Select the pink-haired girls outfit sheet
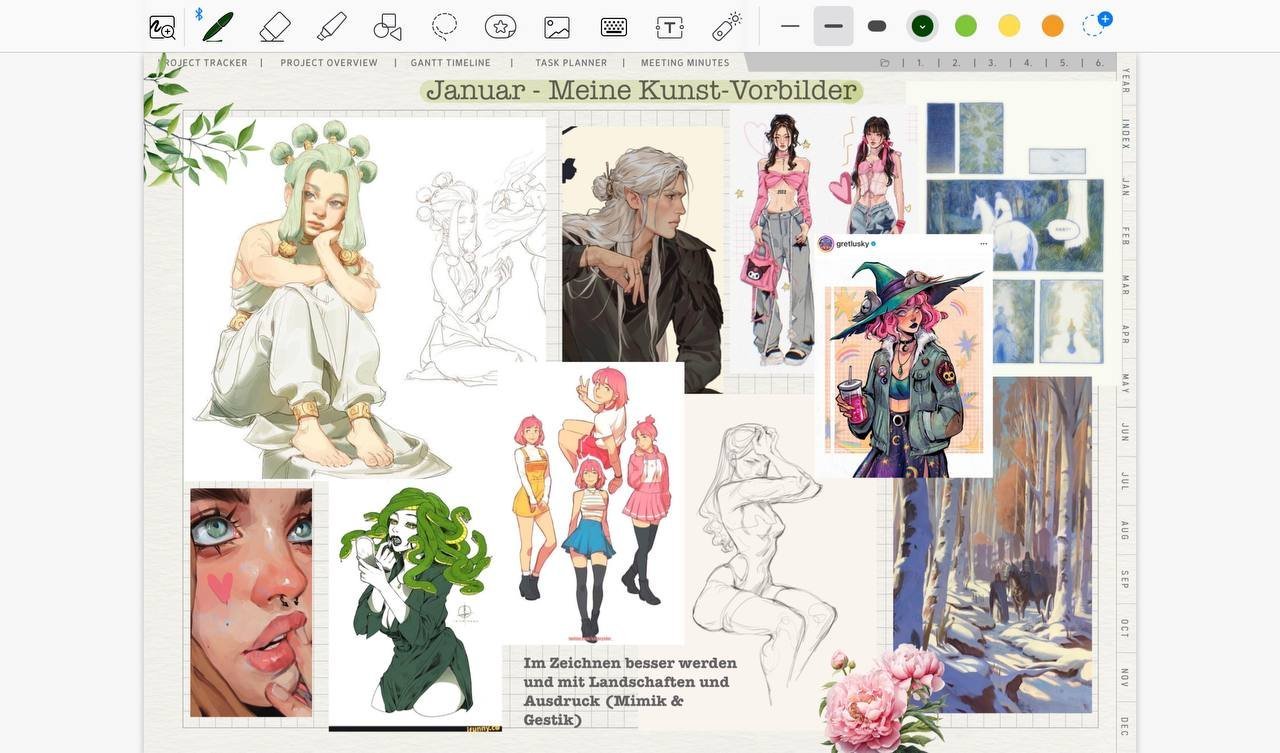This screenshot has width=1280, height=753. pos(591,503)
